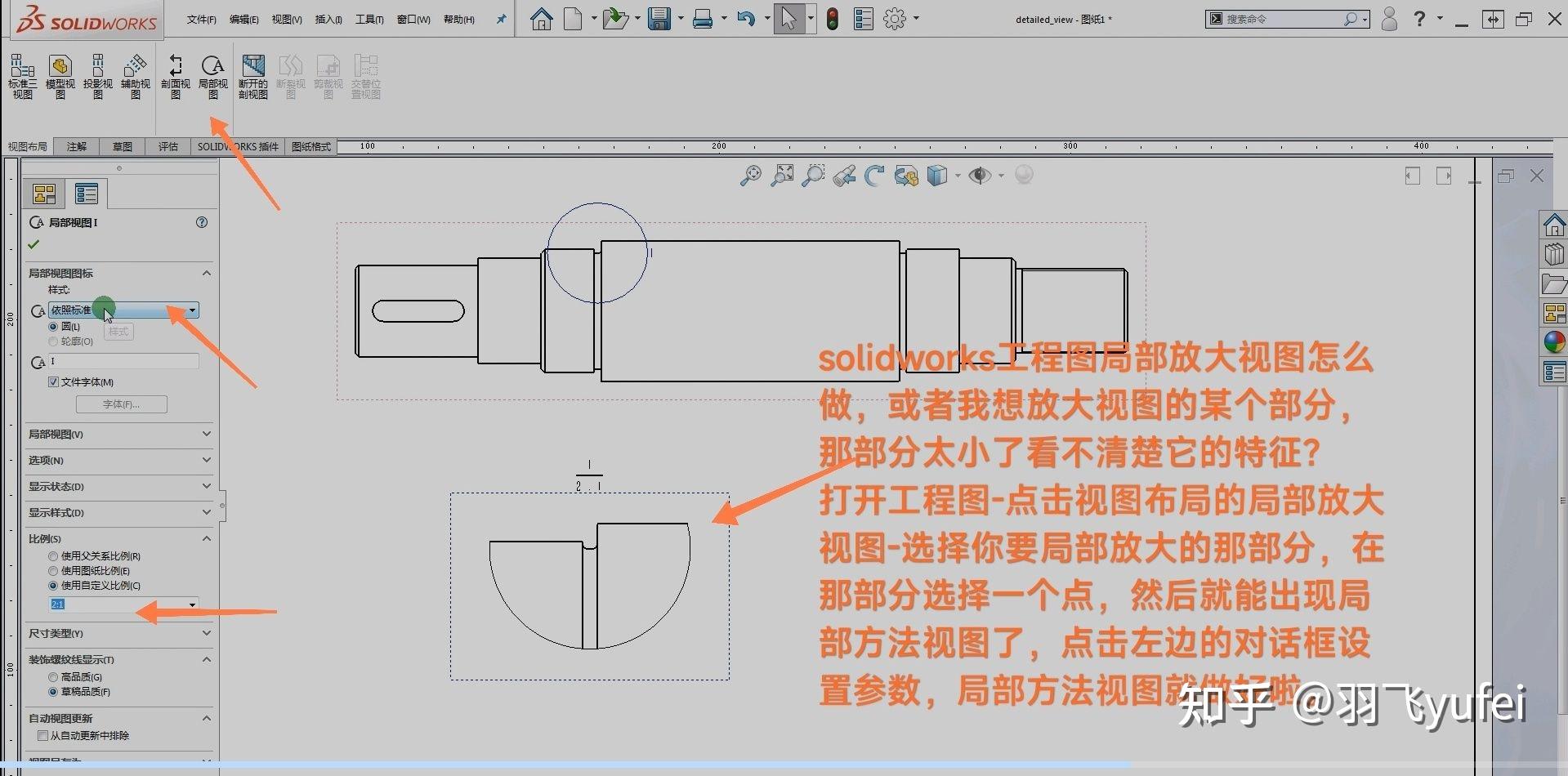Click the Standard 3 View (标准三视图) tool
Screen dimensions: 1568x776
[23, 77]
